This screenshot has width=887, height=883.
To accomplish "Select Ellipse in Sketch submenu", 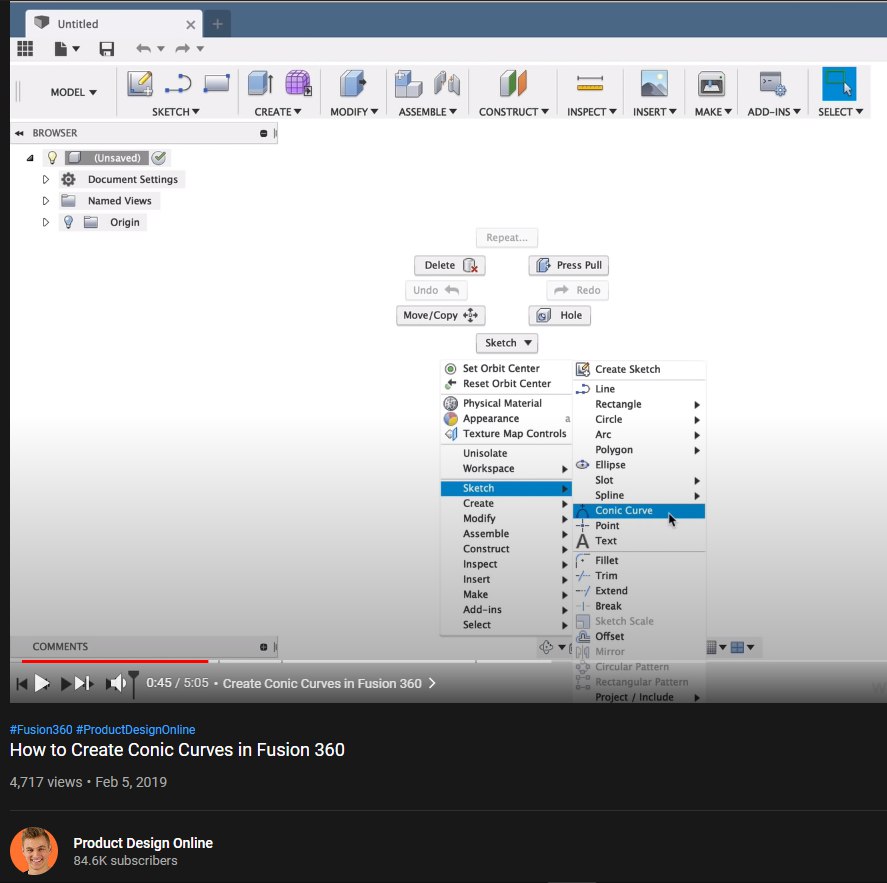I will (x=639, y=465).
